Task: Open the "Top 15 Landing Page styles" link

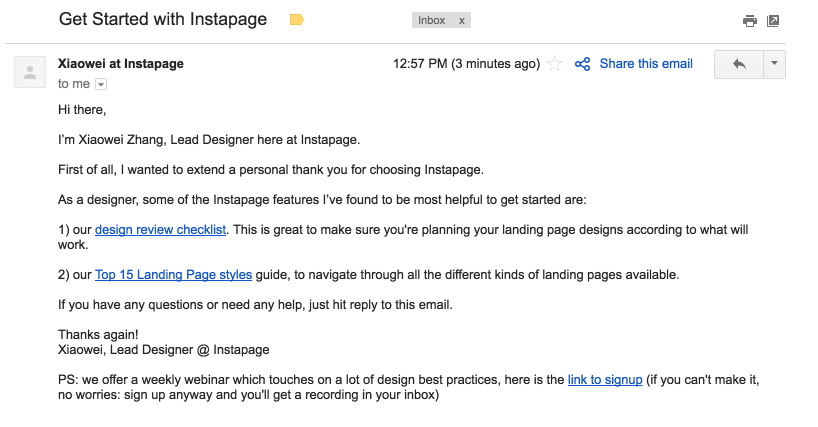Action: click(173, 274)
